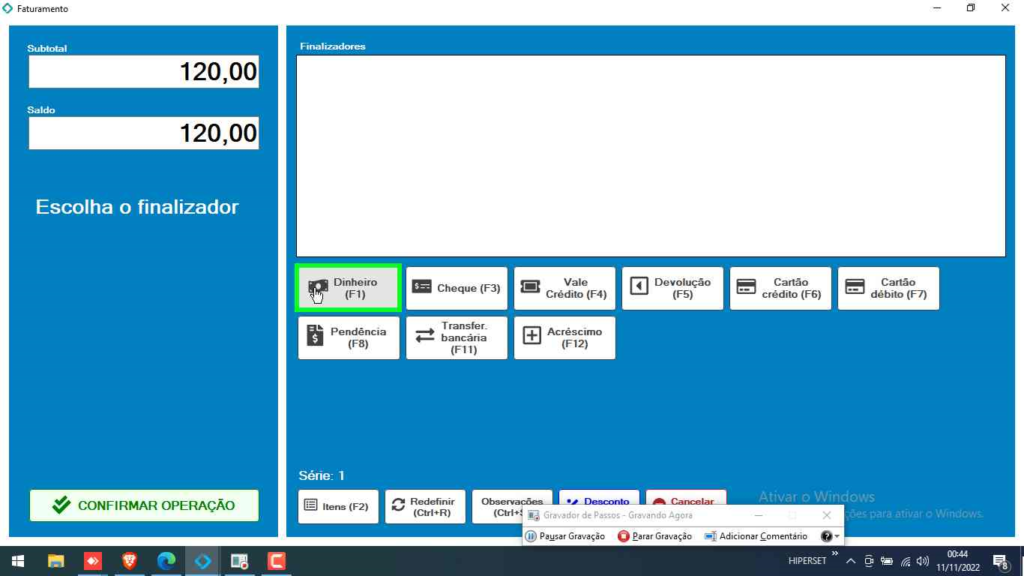Image resolution: width=1024 pixels, height=576 pixels.
Task: Click the Subtotal value field
Action: click(x=144, y=72)
